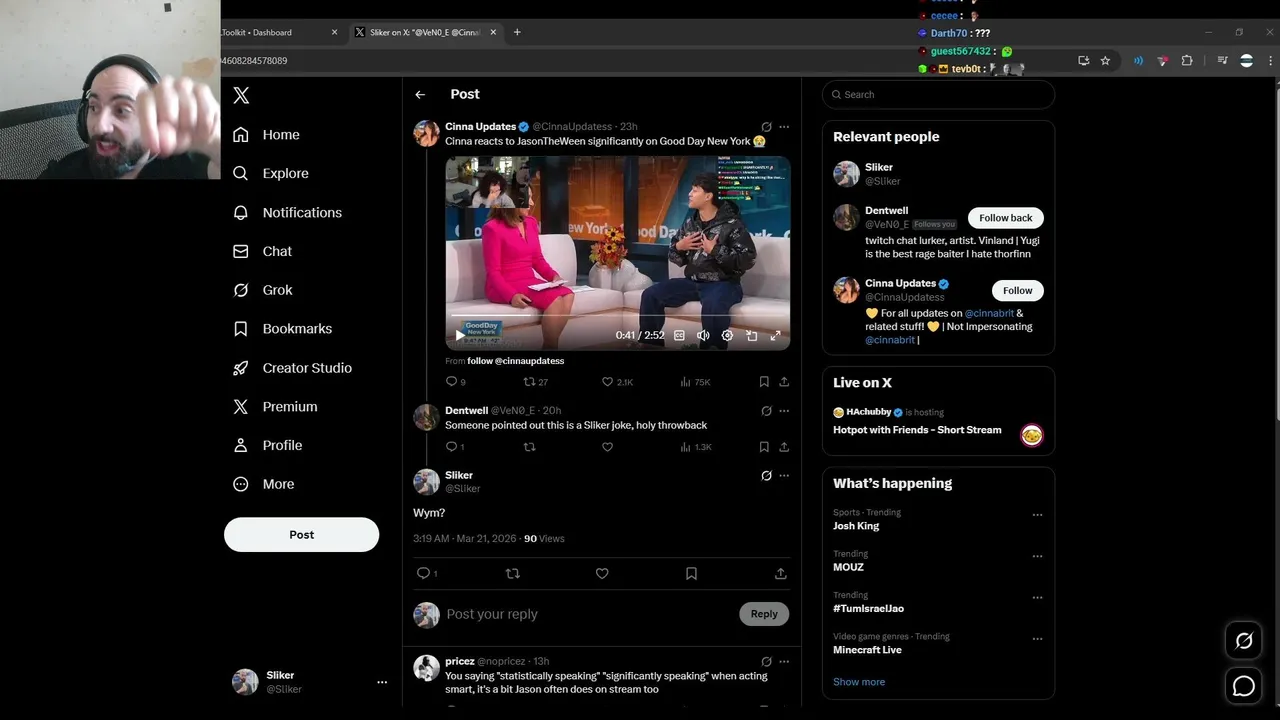Reply to Dentwell's post

click(455, 447)
